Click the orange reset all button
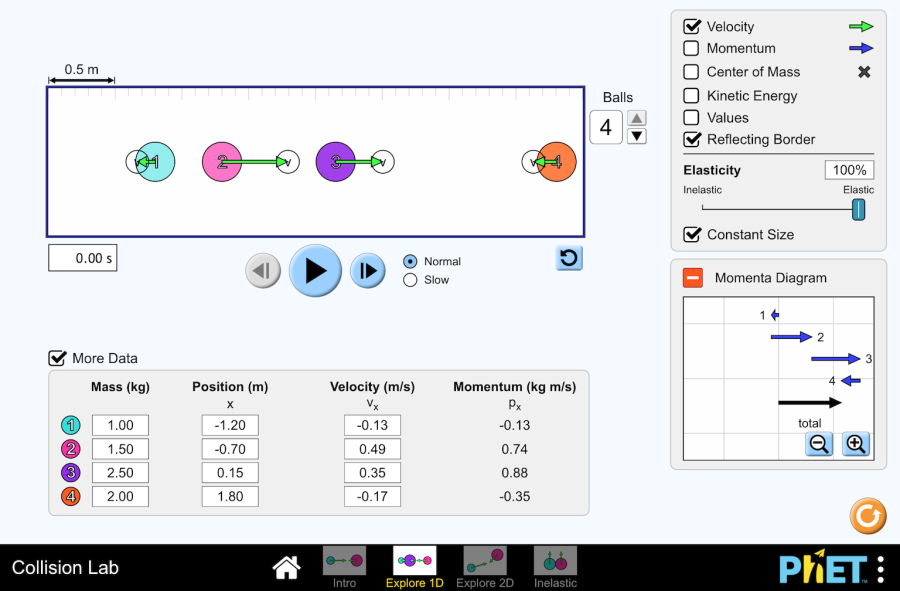 coord(867,516)
